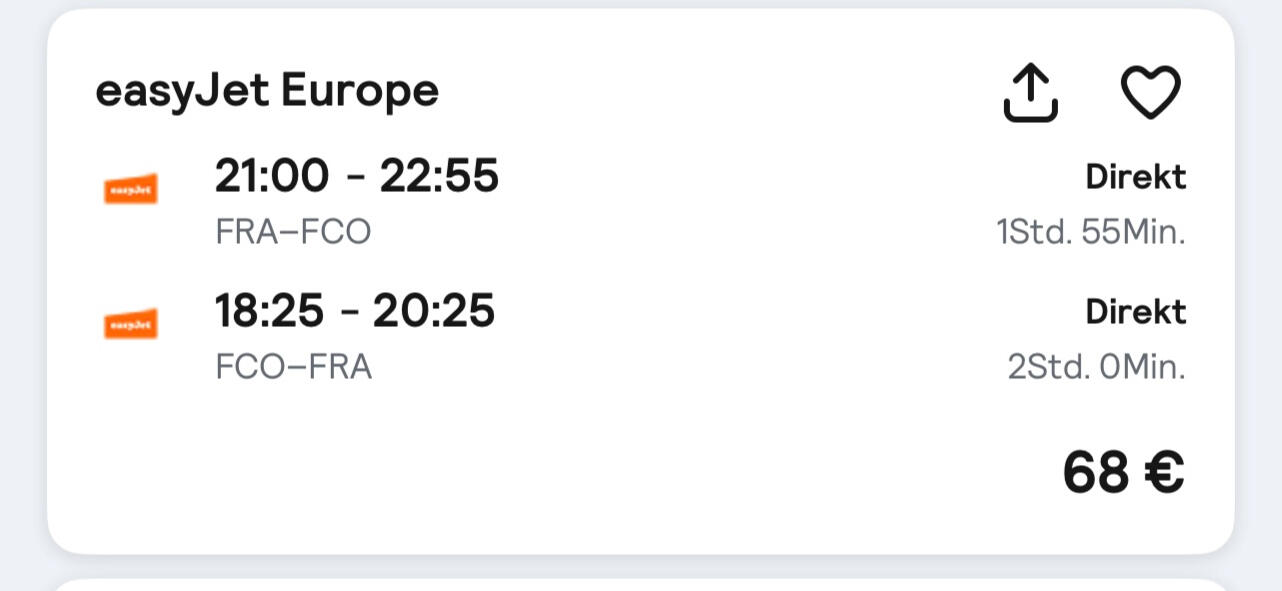Click the 21:00 outbound departure time

tap(271, 177)
